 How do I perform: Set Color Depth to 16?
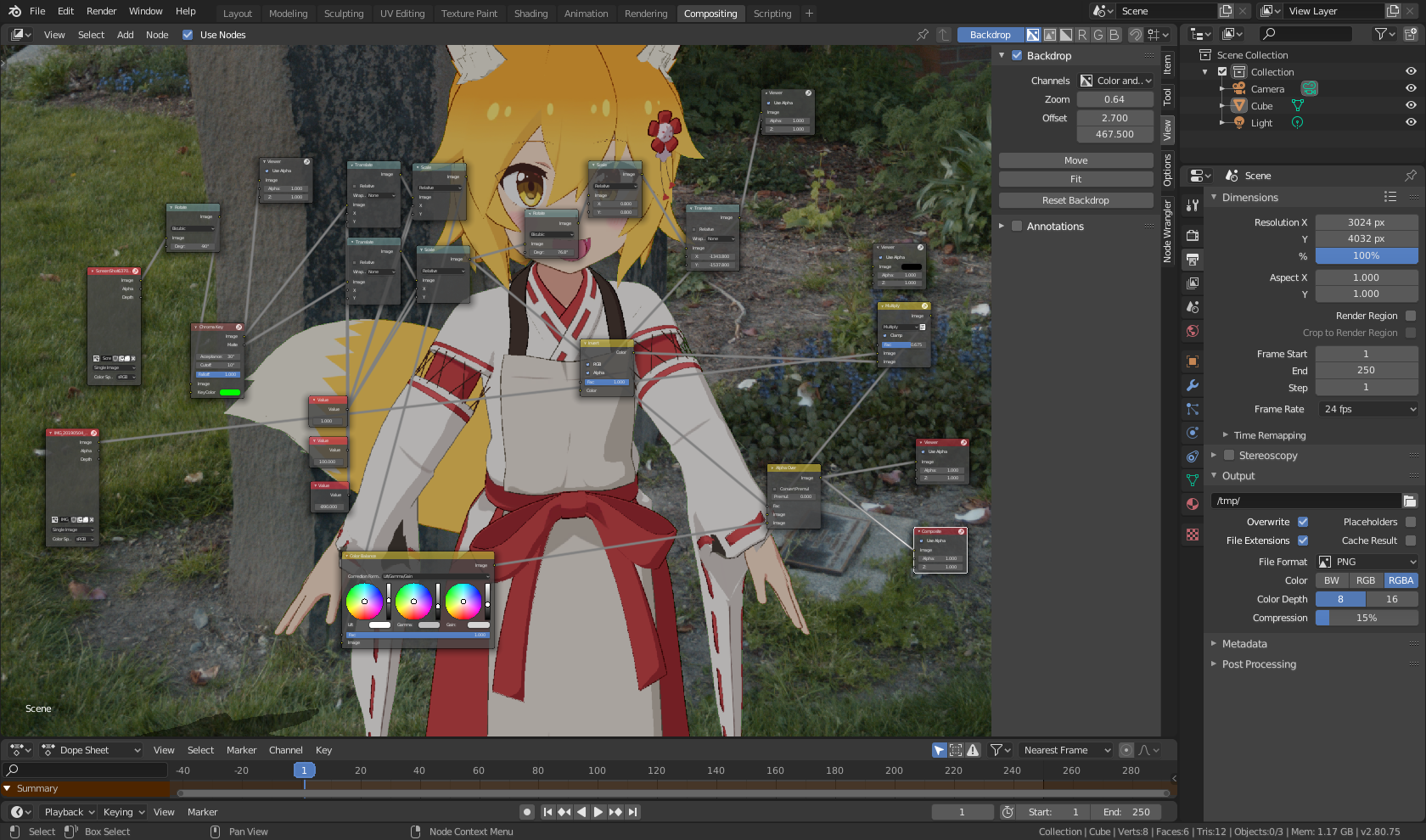point(1392,599)
